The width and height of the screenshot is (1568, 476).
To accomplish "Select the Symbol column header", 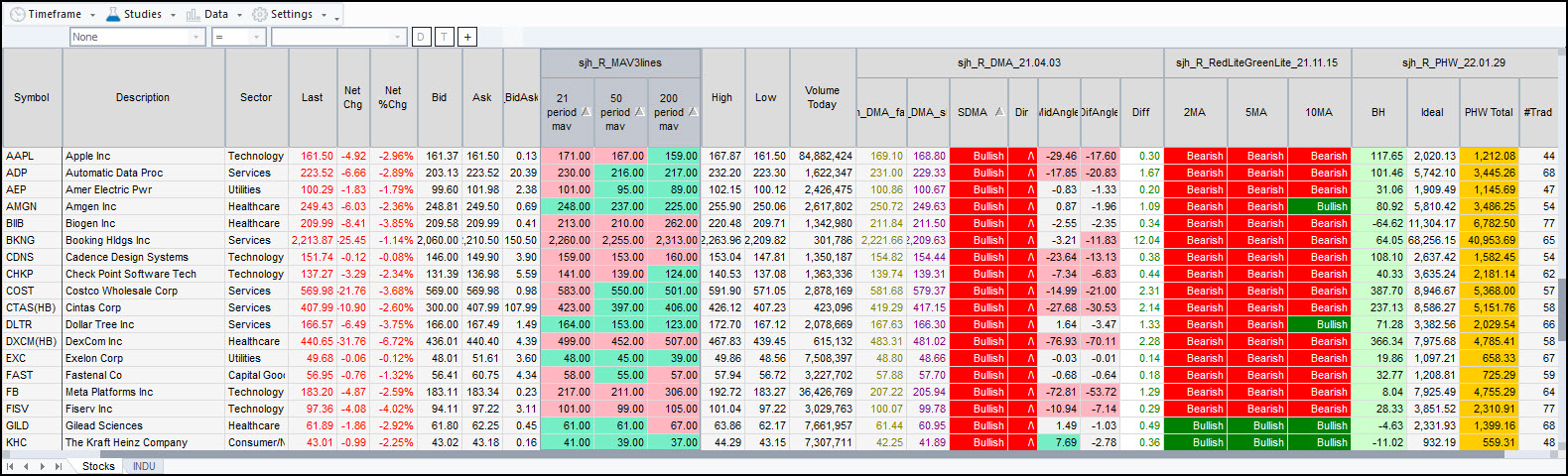I will coord(32,97).
